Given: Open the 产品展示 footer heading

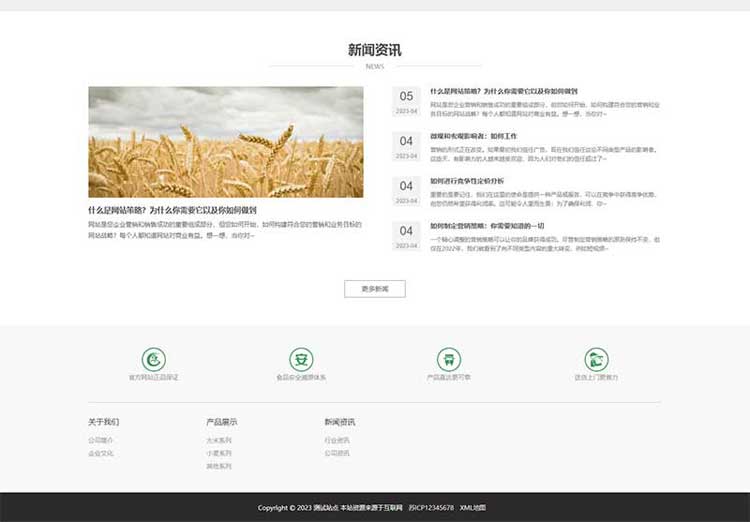Looking at the screenshot, I should coord(221,422).
